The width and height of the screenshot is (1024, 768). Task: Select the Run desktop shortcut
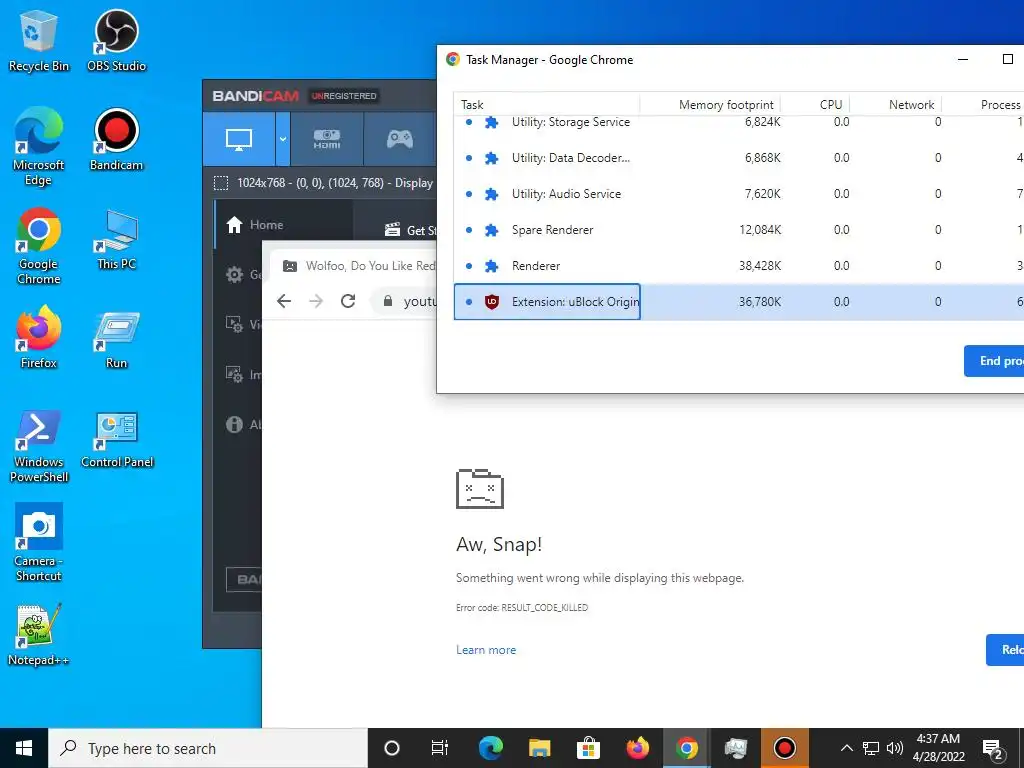click(116, 341)
